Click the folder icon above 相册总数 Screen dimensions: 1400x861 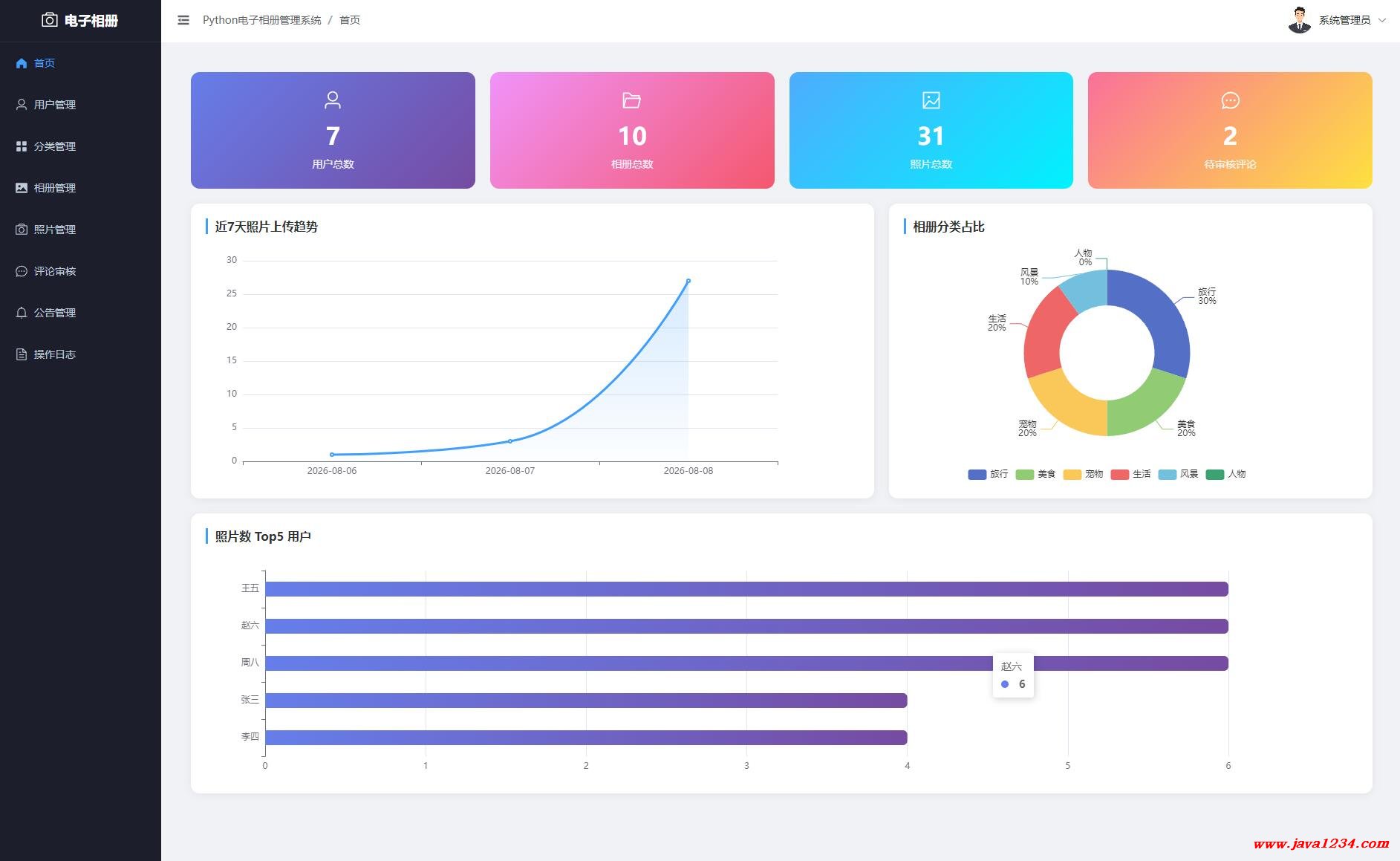tap(632, 100)
